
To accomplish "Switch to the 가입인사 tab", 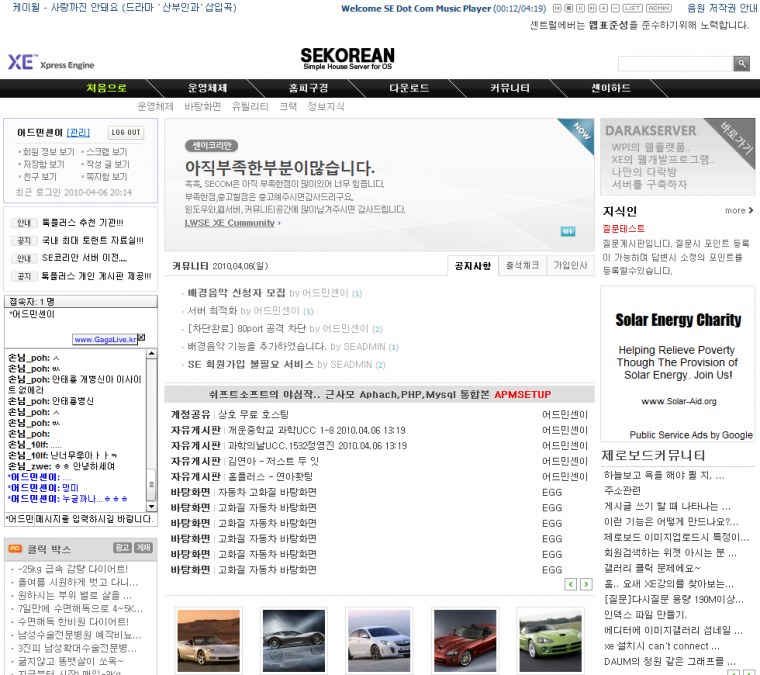I will point(570,266).
